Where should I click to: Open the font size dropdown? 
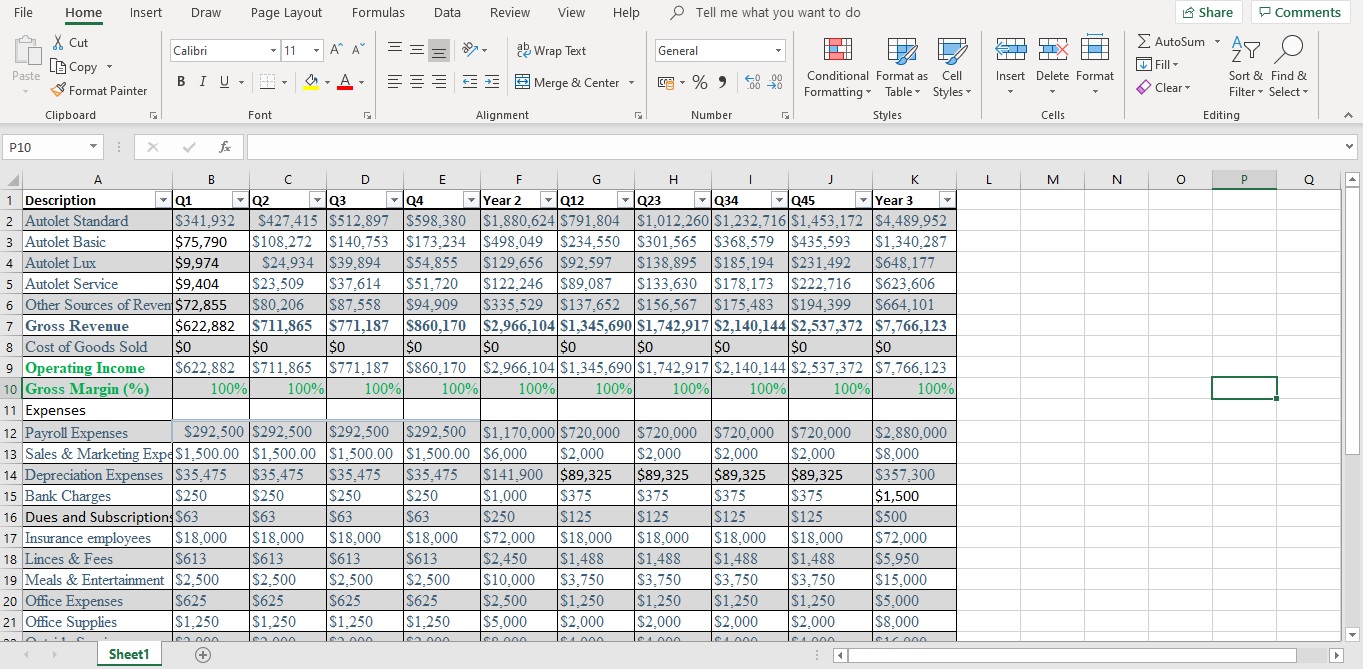pyautogui.click(x=316, y=51)
